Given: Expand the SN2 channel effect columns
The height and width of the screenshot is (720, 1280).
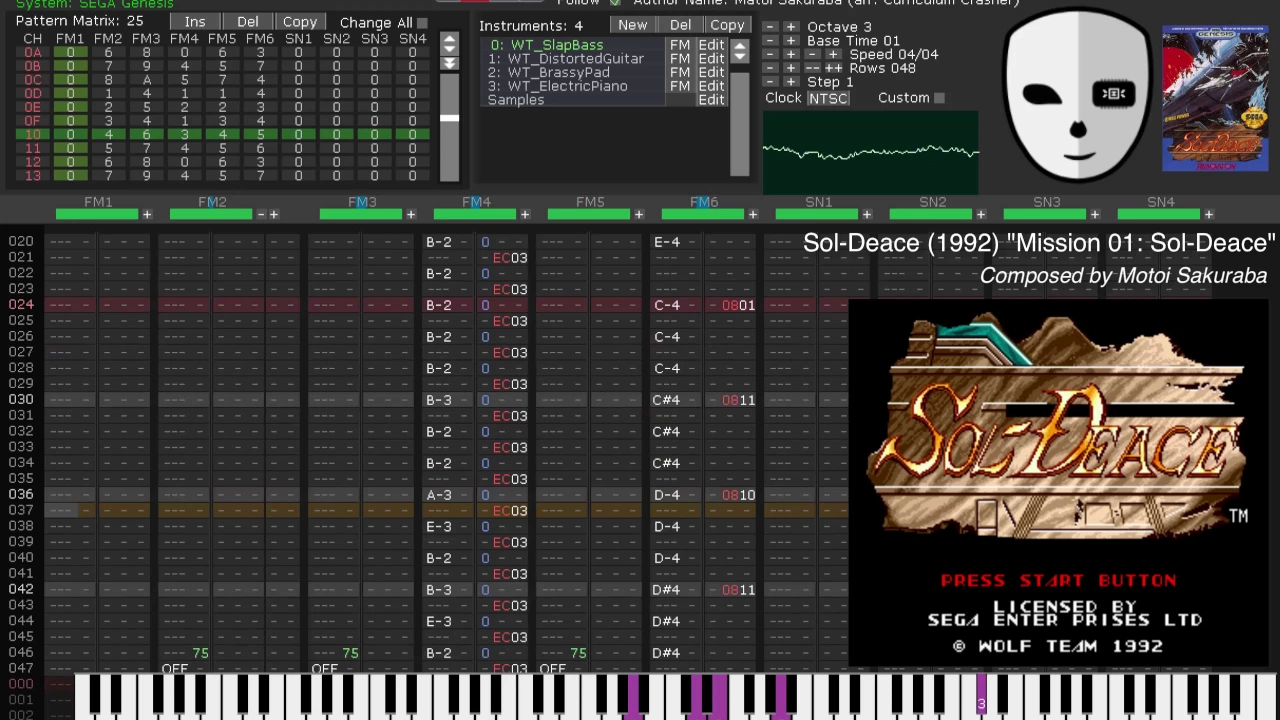Looking at the screenshot, I should click(981, 214).
